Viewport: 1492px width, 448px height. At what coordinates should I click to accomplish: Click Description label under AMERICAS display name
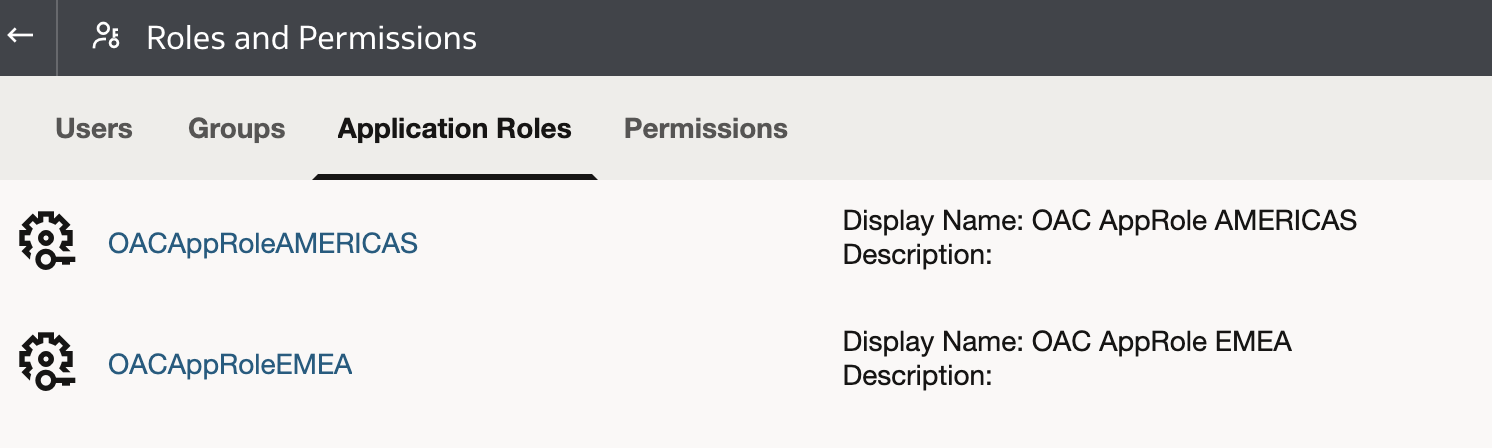coord(917,256)
